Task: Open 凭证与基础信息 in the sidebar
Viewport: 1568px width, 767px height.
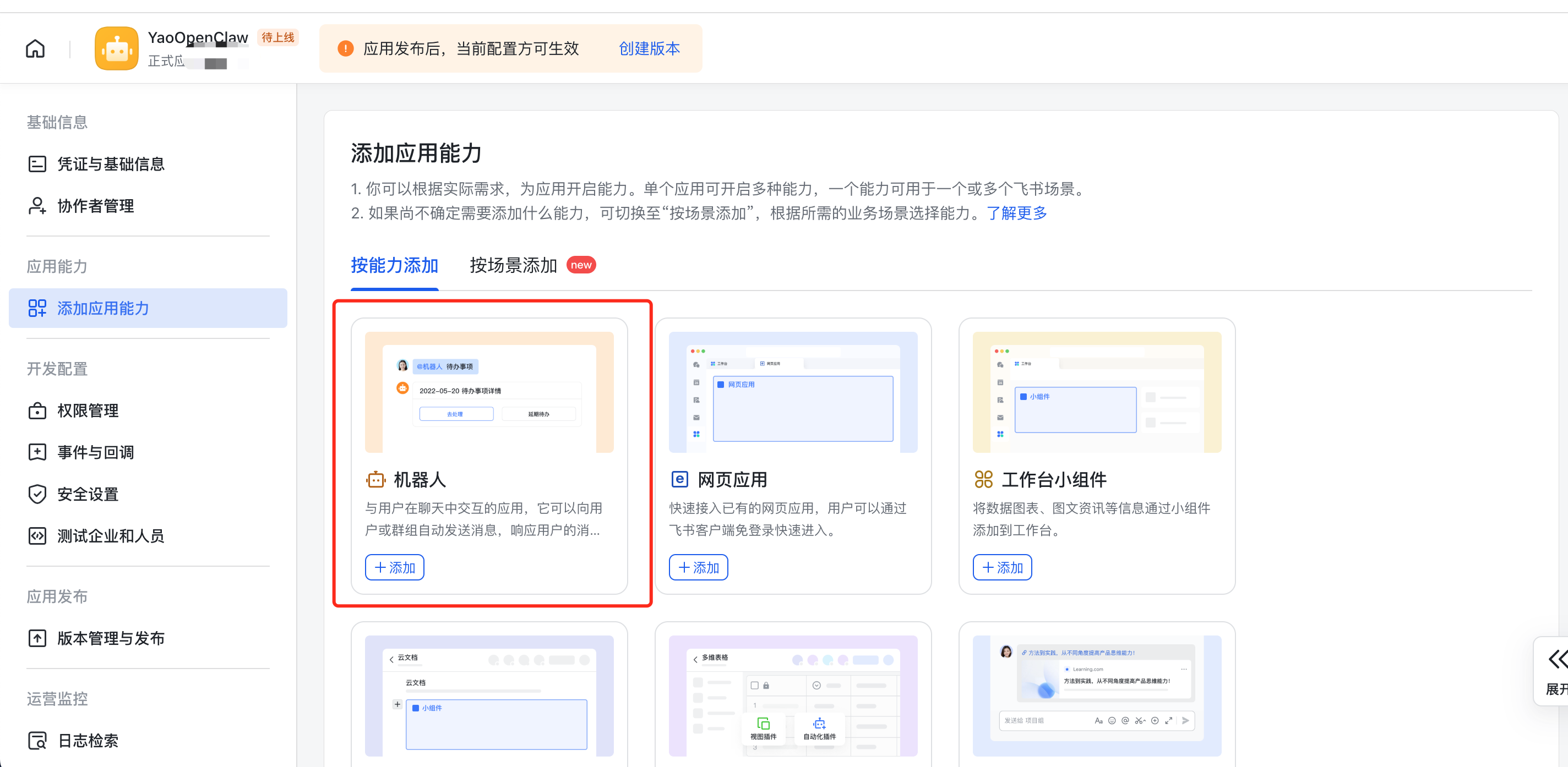Action: pos(110,164)
